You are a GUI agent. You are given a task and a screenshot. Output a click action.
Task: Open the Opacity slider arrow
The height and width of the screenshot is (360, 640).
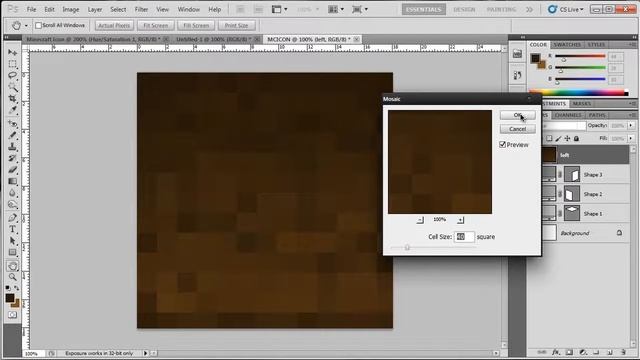(x=631, y=126)
